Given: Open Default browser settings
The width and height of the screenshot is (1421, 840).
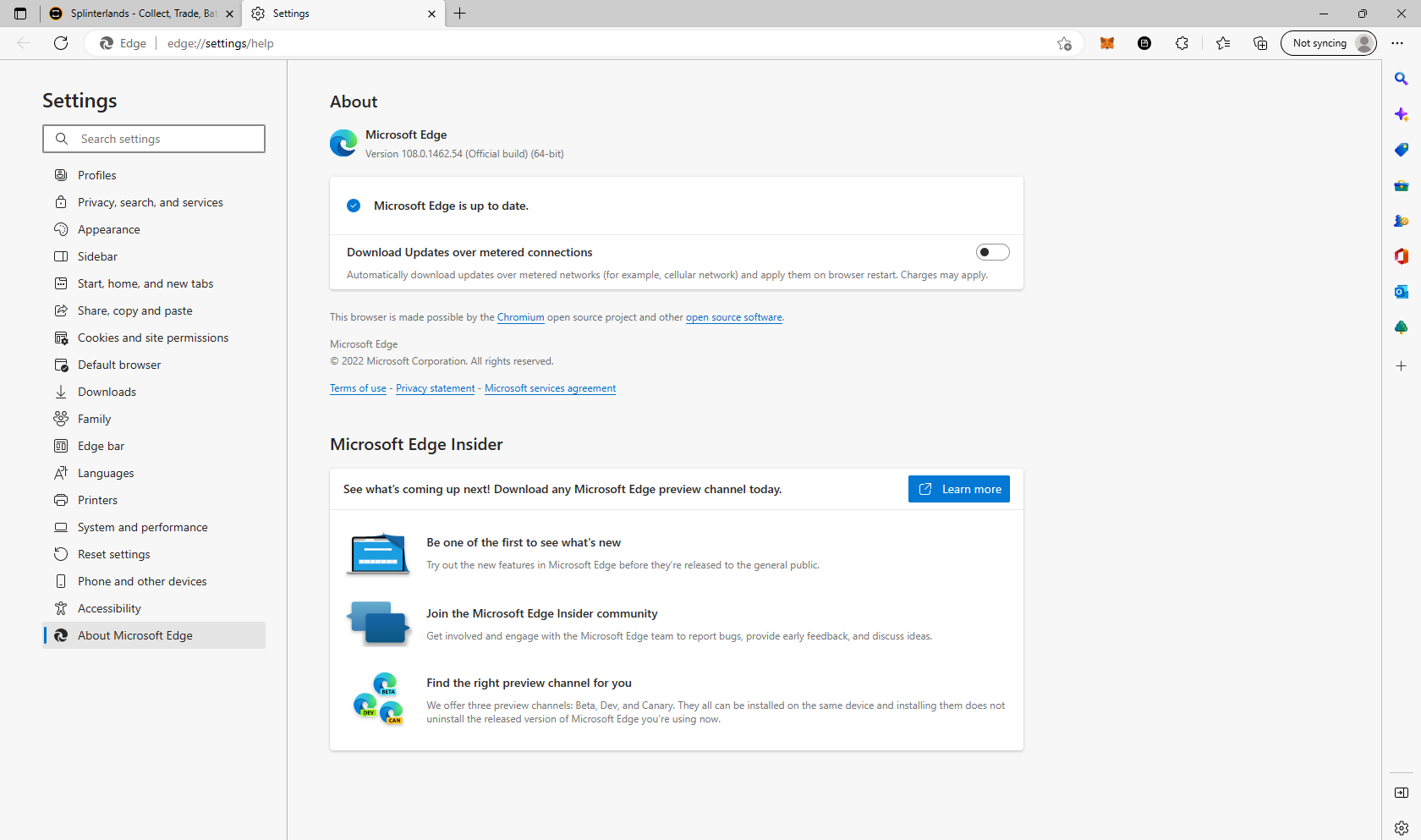Looking at the screenshot, I should point(154,365).
